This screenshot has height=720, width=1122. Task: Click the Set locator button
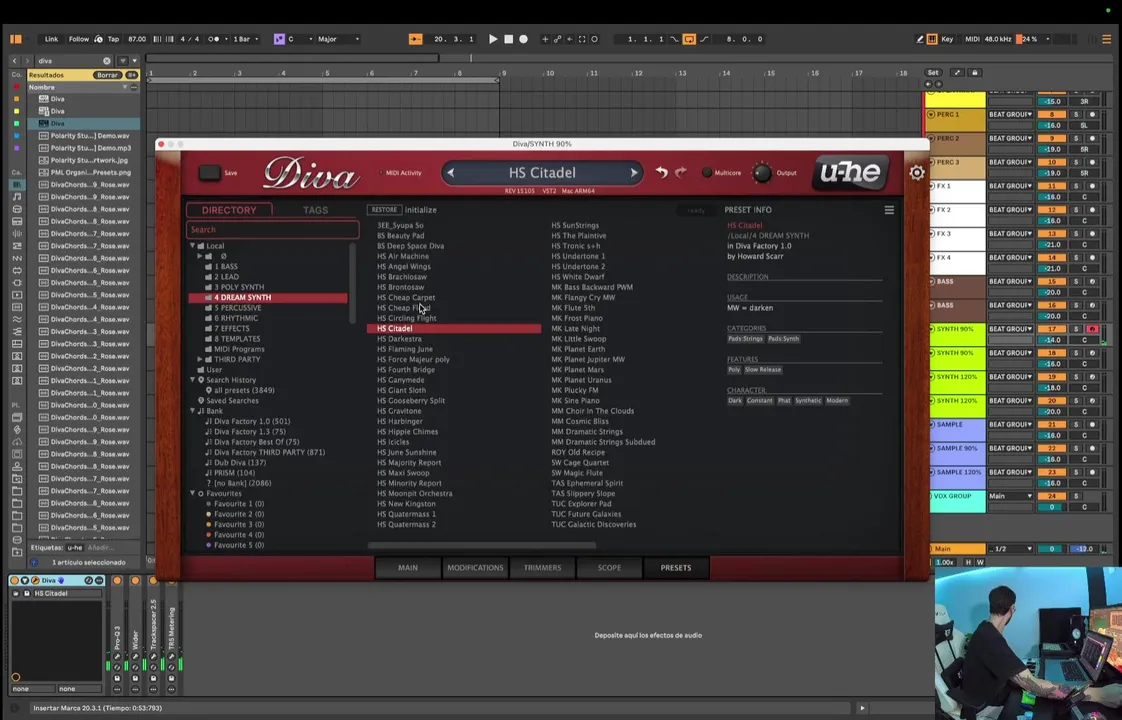(x=932, y=72)
